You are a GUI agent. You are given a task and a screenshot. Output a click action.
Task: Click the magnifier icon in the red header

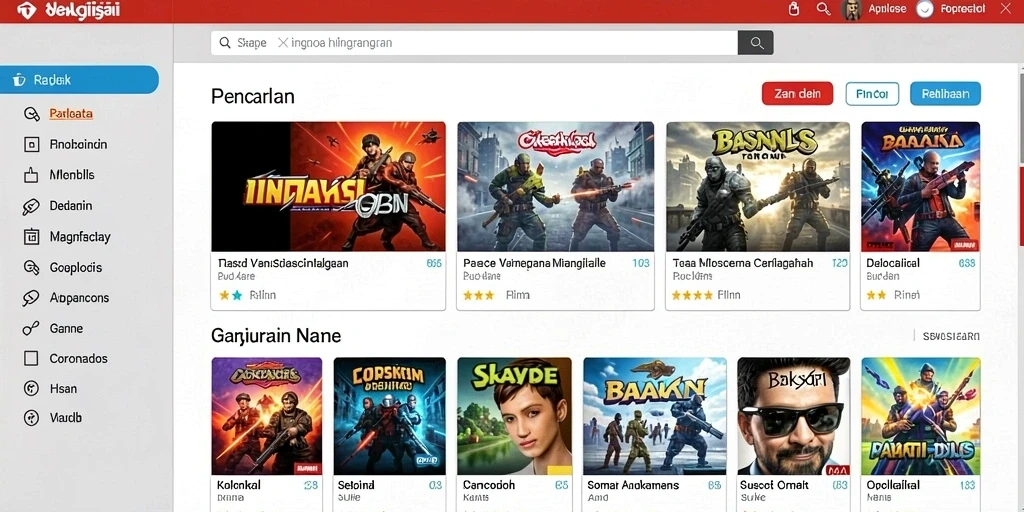824,9
